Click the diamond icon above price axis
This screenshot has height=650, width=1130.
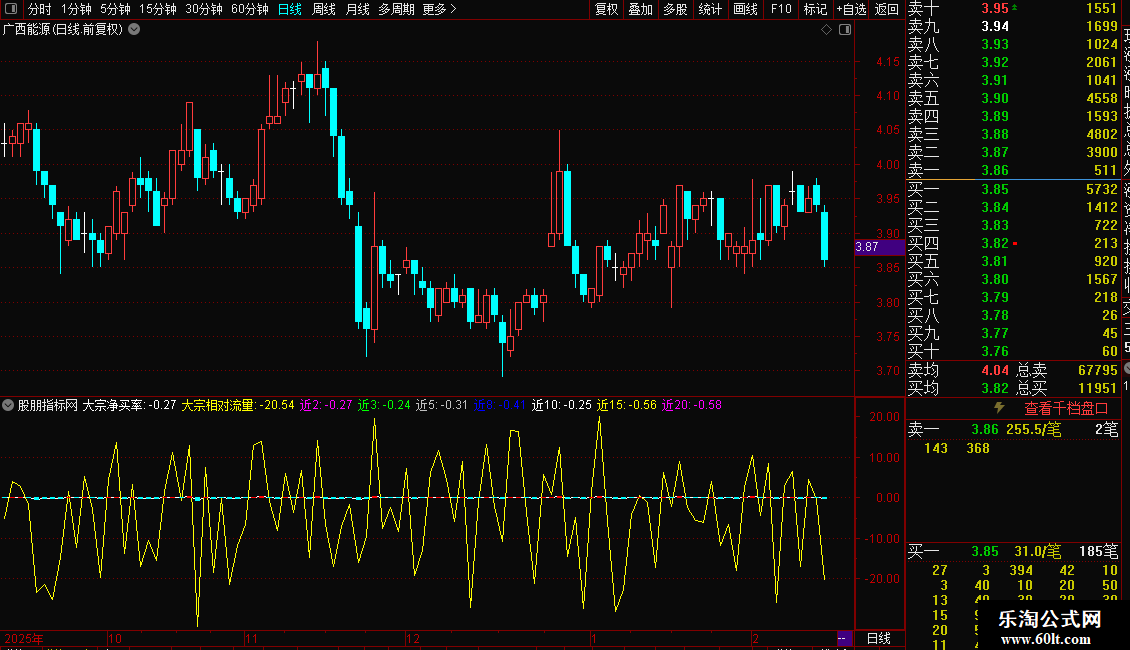(827, 30)
